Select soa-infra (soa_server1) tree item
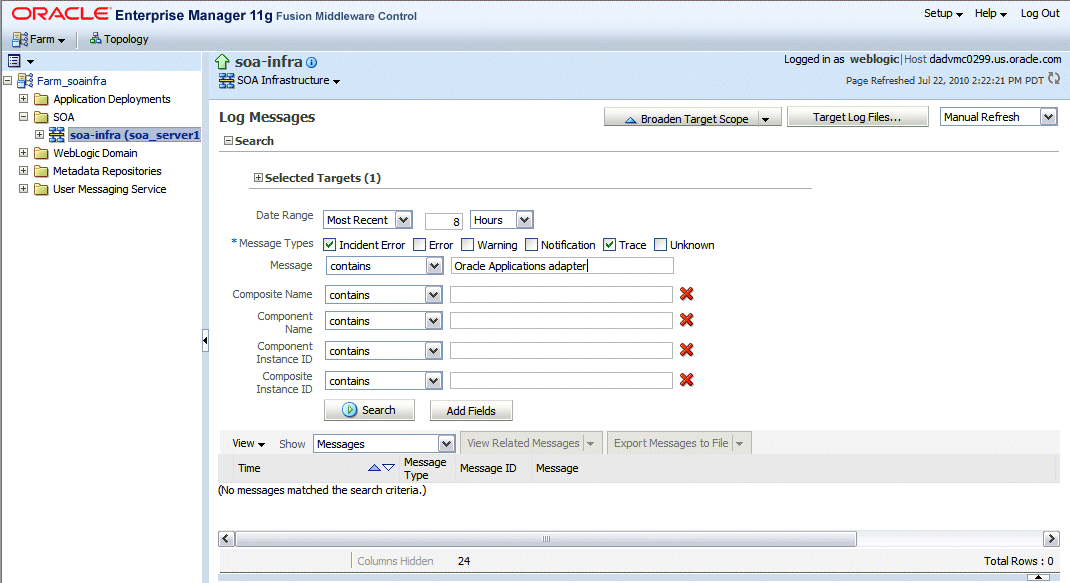This screenshot has width=1070, height=583. tap(134, 134)
